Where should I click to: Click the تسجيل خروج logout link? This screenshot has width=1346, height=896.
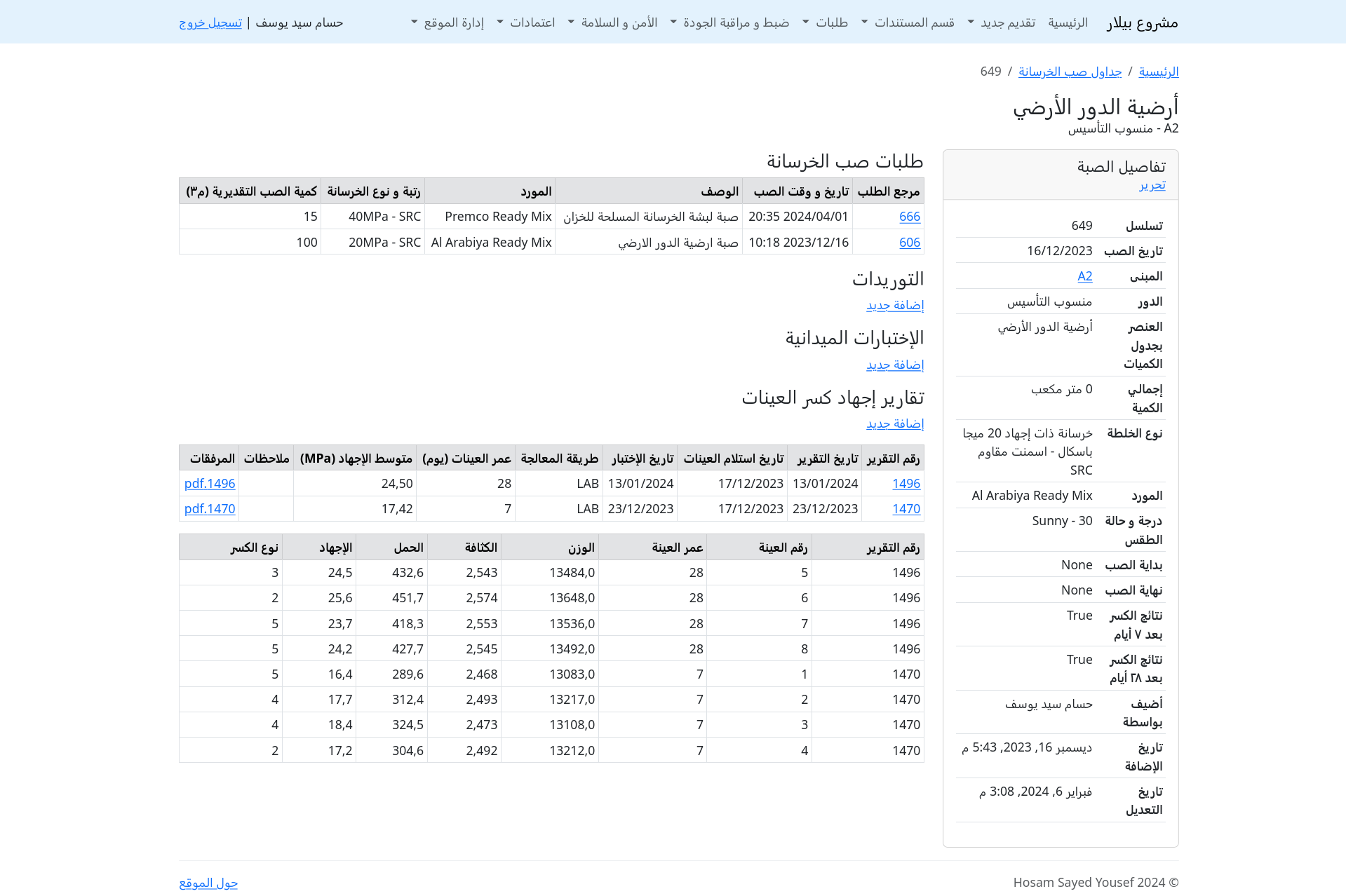[210, 22]
